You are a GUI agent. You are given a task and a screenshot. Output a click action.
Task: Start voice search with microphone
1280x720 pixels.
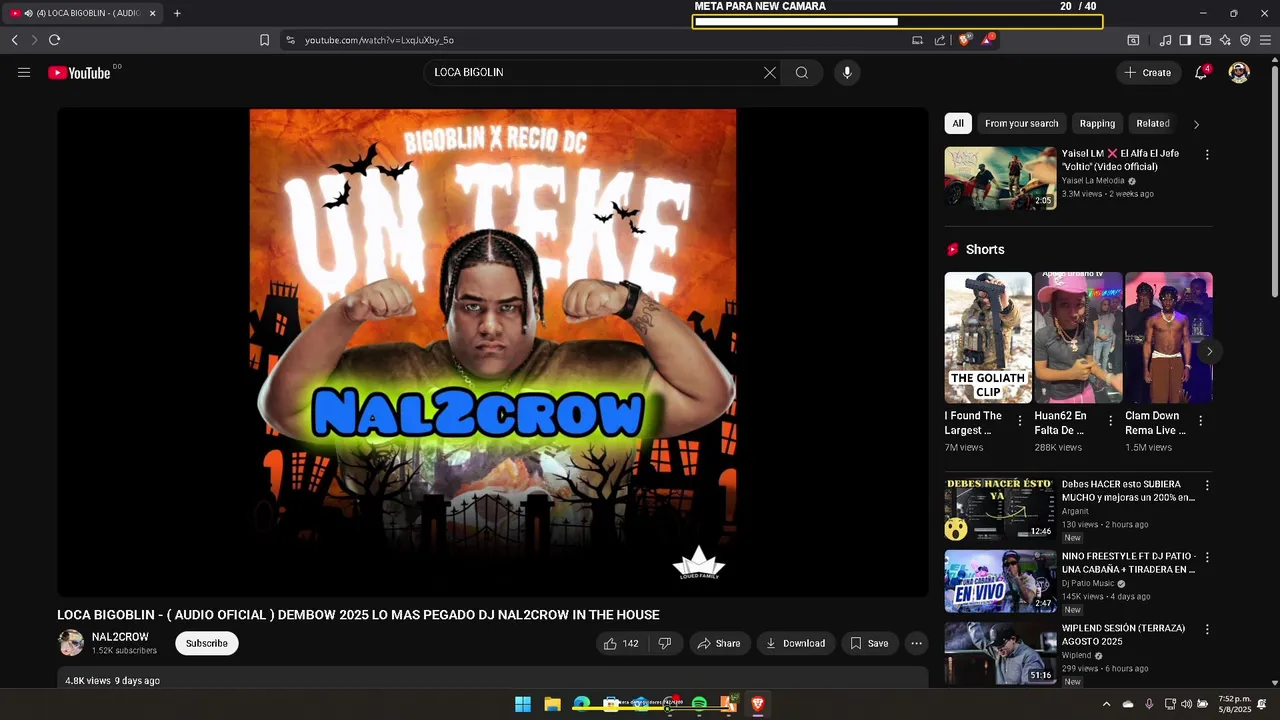[x=847, y=72]
